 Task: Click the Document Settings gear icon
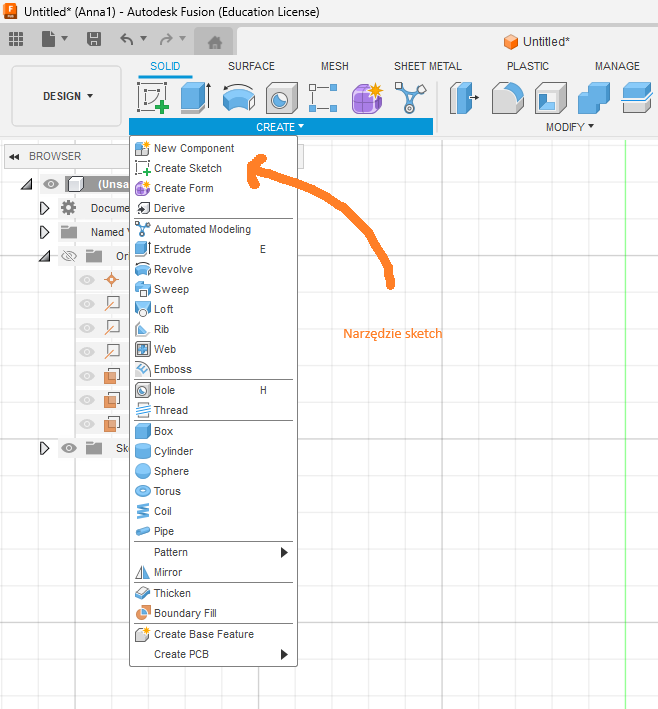[x=68, y=208]
